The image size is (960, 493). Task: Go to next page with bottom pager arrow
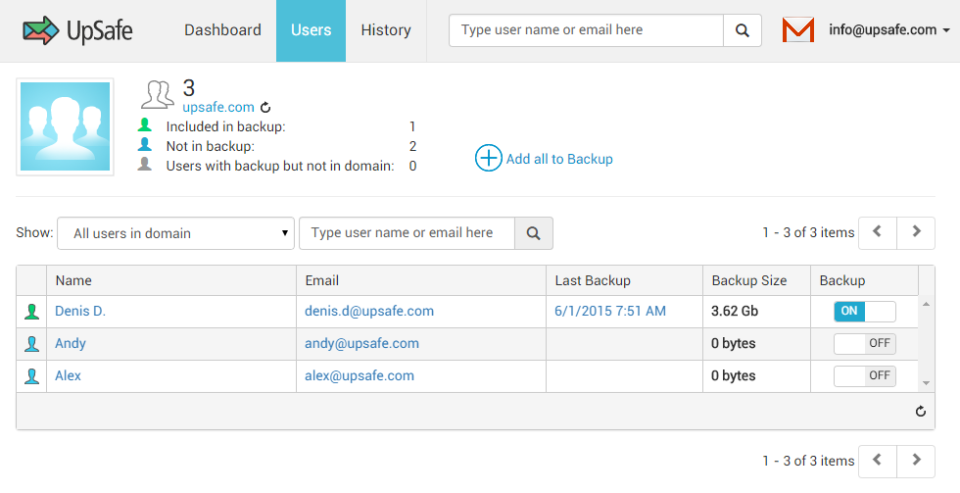pyautogui.click(x=916, y=461)
